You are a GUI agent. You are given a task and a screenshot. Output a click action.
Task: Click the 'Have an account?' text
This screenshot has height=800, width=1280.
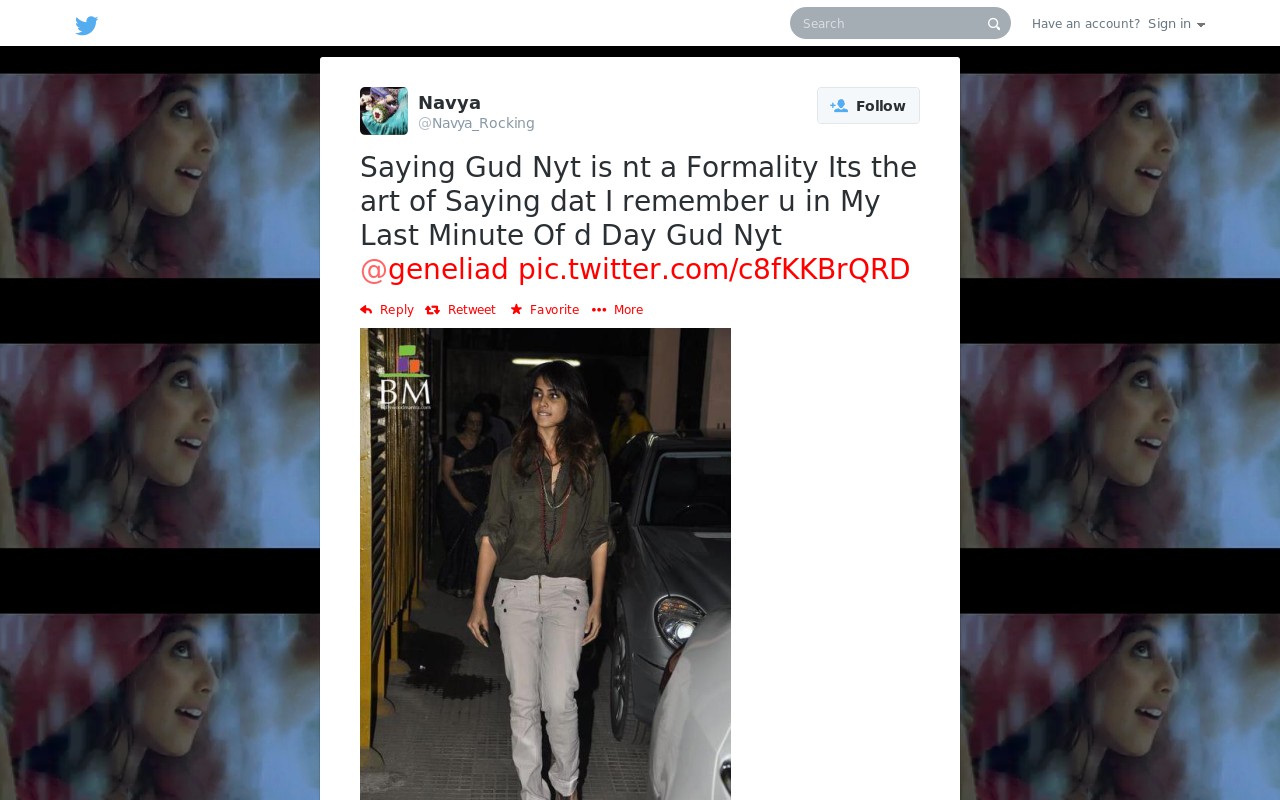[1086, 24]
